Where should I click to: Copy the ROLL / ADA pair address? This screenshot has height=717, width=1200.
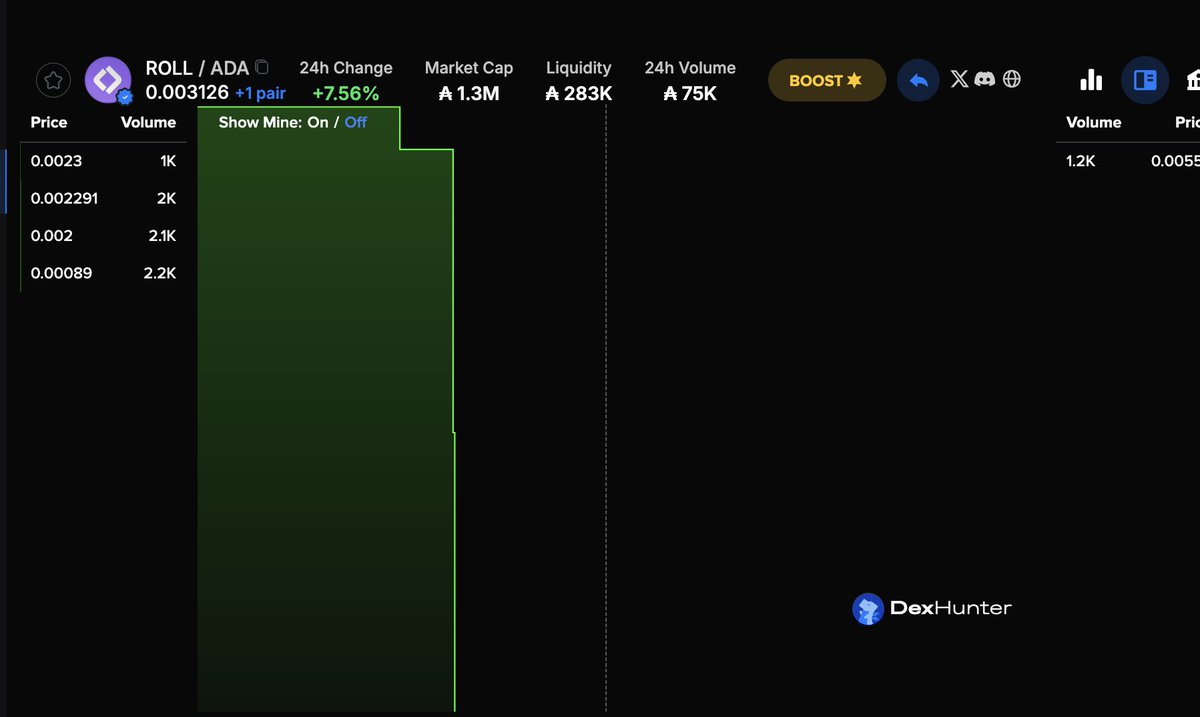[x=262, y=68]
